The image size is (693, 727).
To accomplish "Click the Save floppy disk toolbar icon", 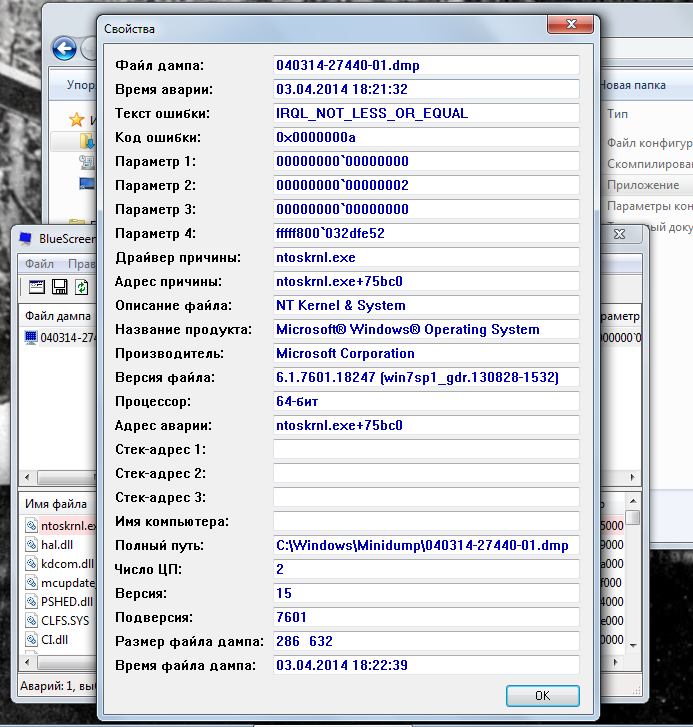I will 59,288.
